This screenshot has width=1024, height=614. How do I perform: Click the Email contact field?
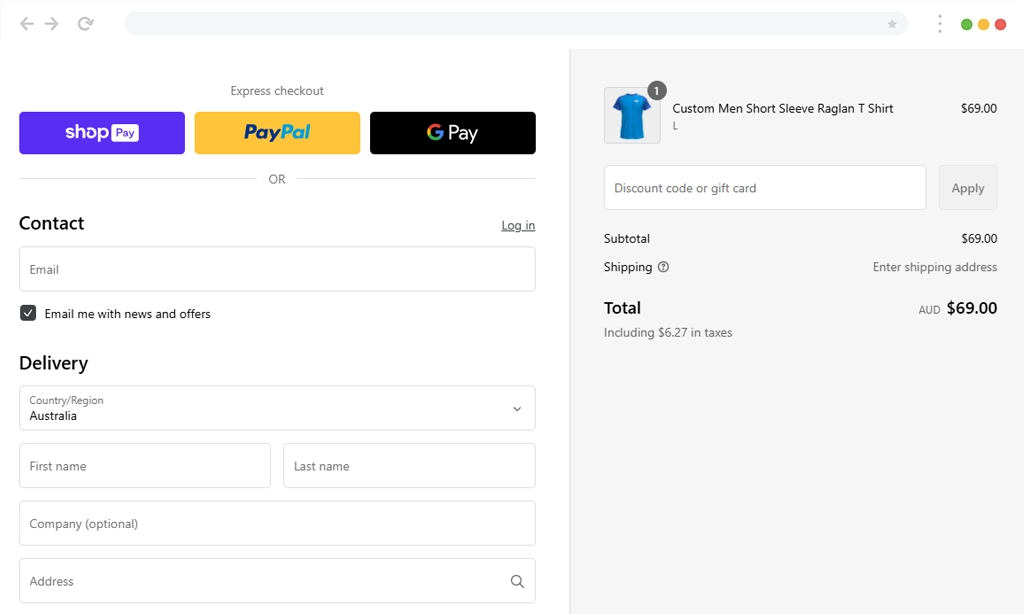277,269
